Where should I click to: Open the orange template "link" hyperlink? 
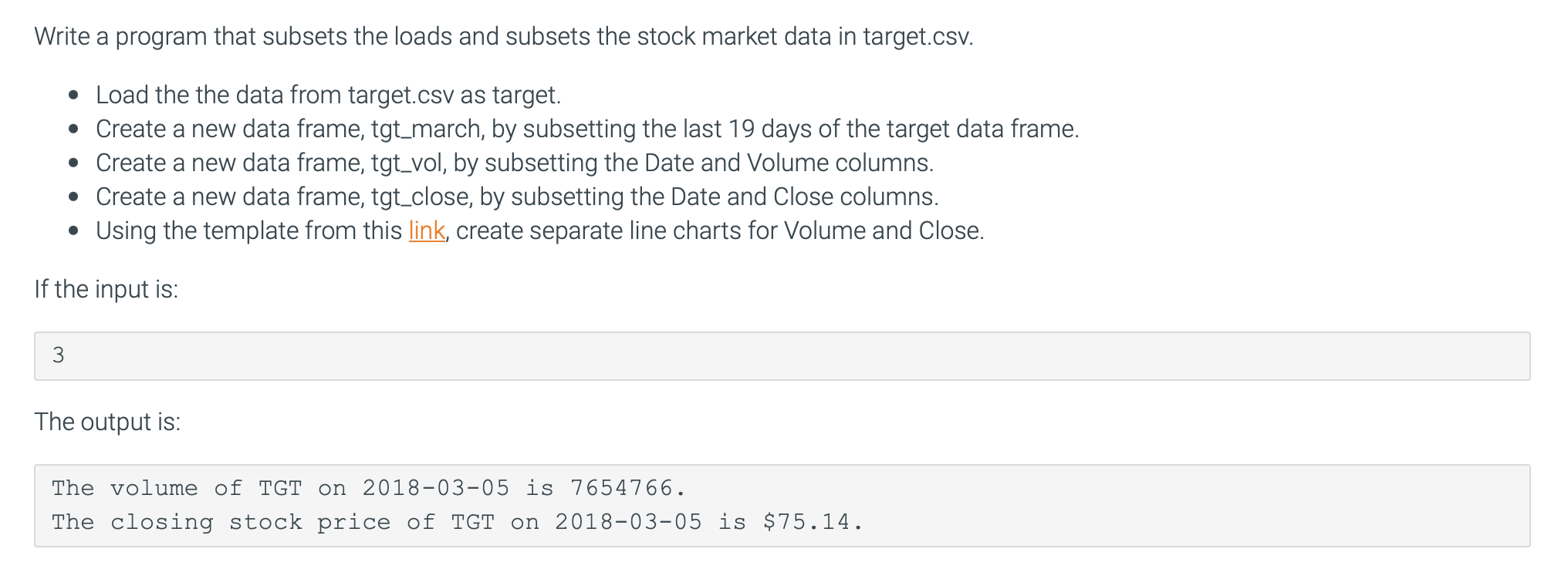427,231
